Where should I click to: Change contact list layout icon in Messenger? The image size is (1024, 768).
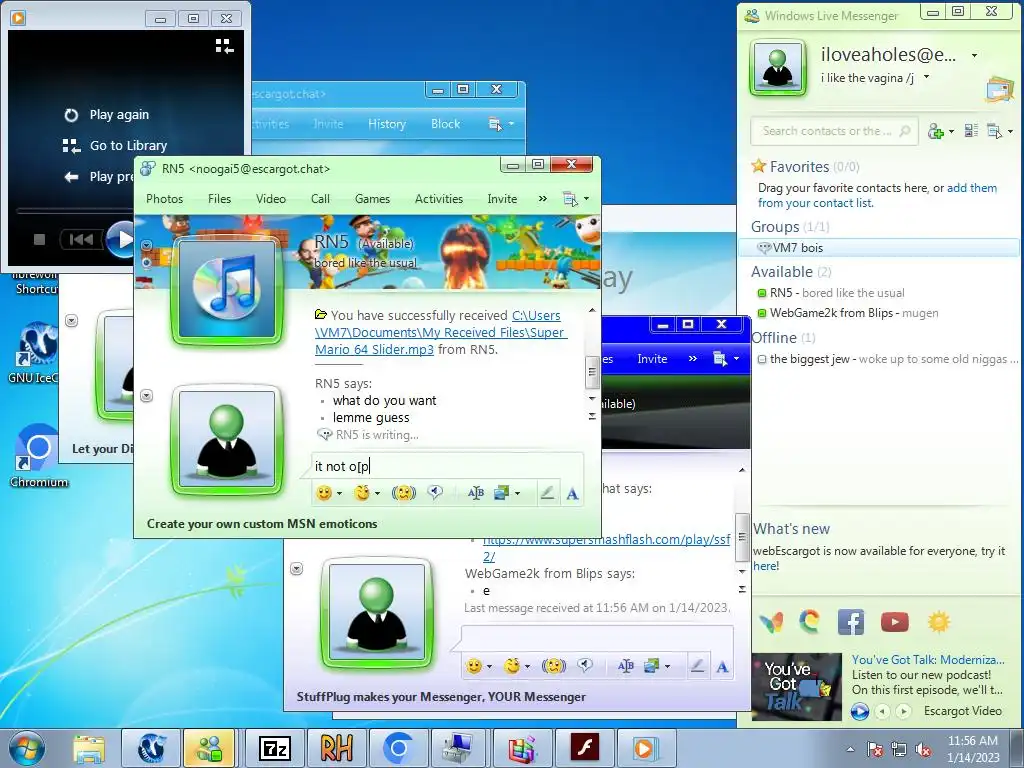pos(971,131)
